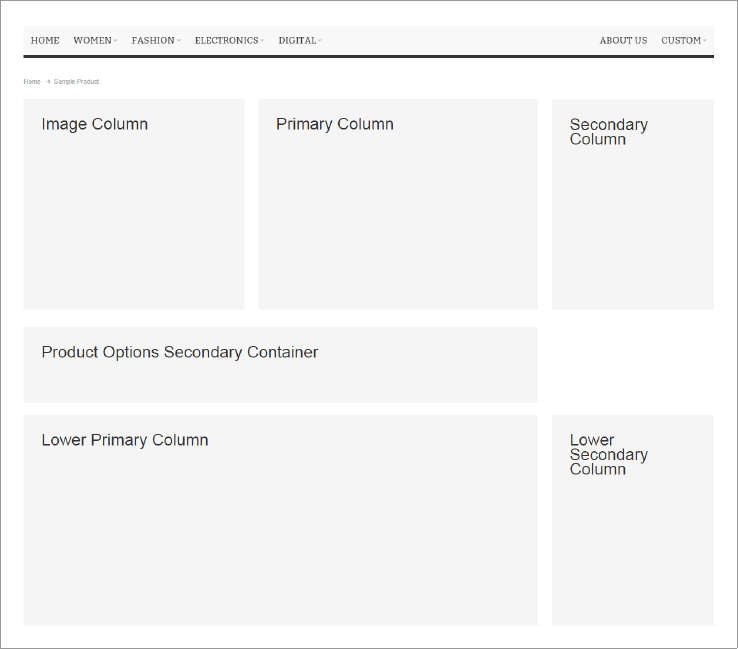This screenshot has width=738, height=649.
Task: Click the Home breadcrumb link
Action: [32, 82]
